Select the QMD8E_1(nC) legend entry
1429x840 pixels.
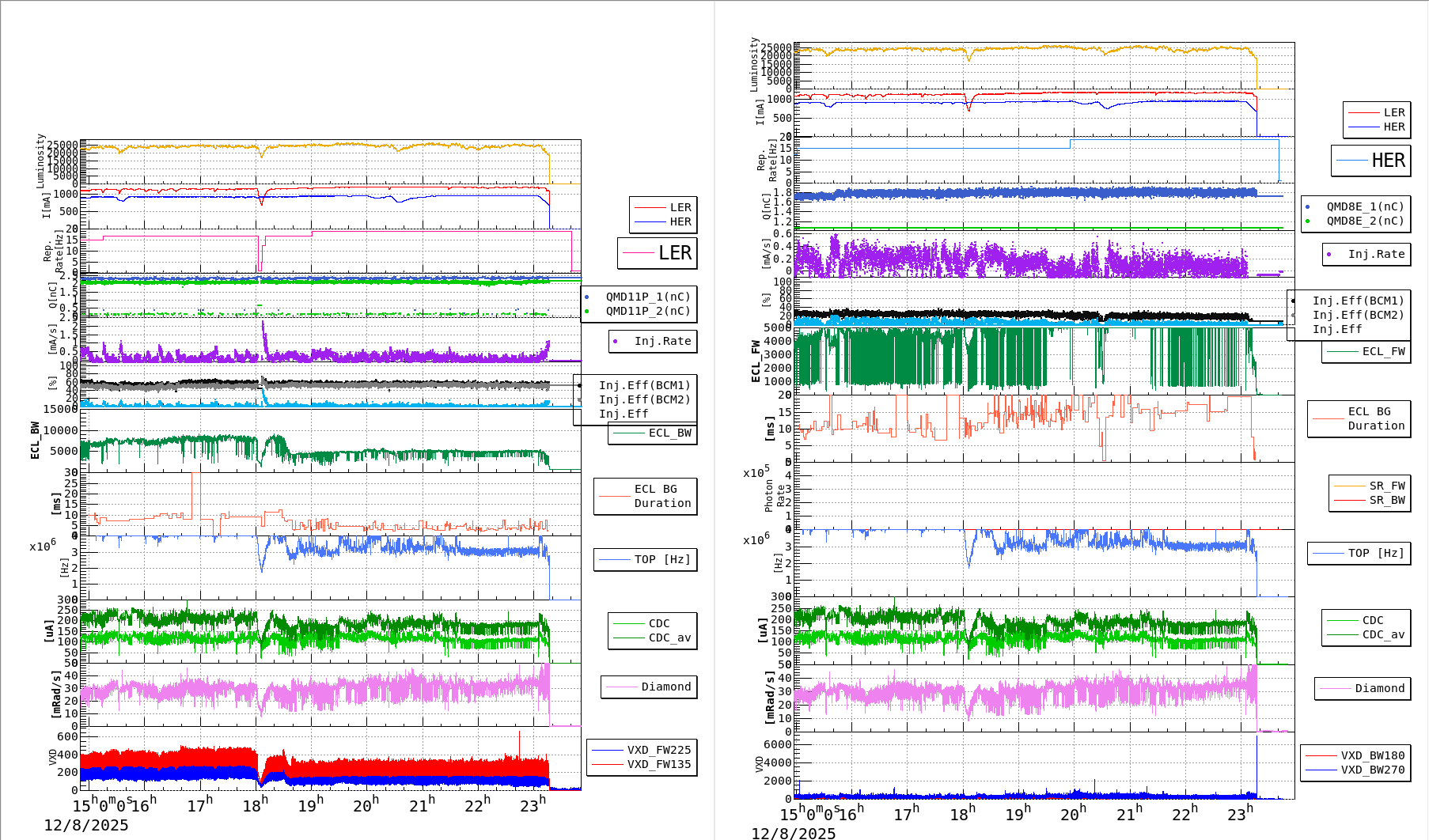pos(1365,206)
